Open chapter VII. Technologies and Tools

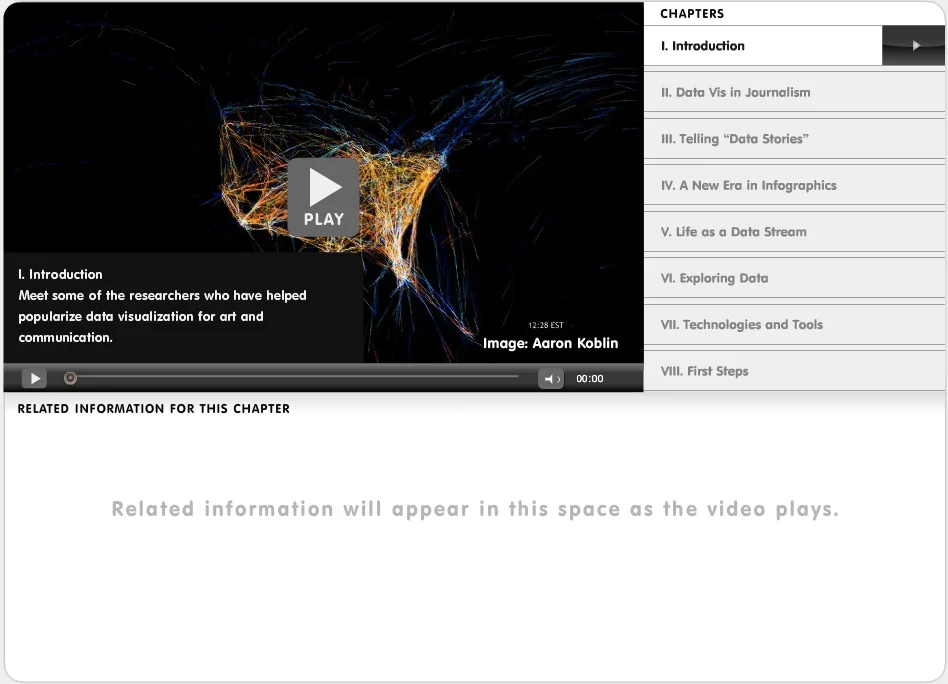794,325
